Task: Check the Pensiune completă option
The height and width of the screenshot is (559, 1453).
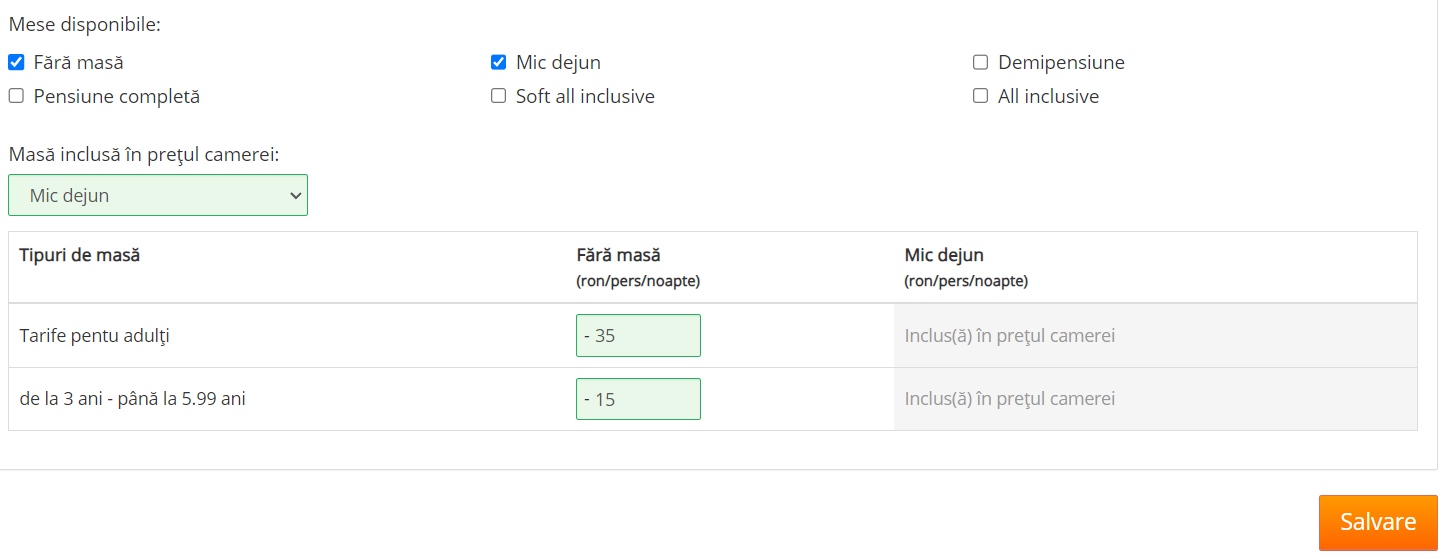Action: coord(16,96)
